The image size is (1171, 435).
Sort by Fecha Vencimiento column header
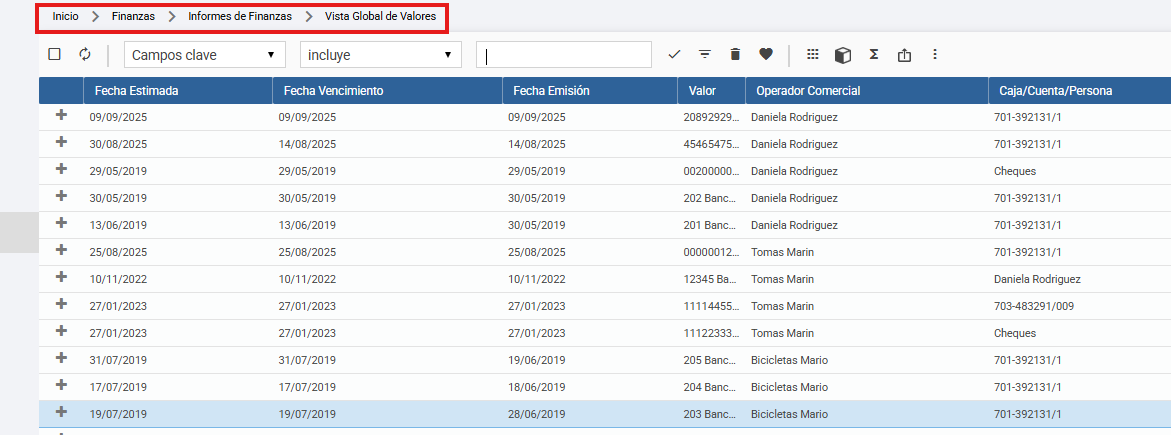(x=388, y=90)
